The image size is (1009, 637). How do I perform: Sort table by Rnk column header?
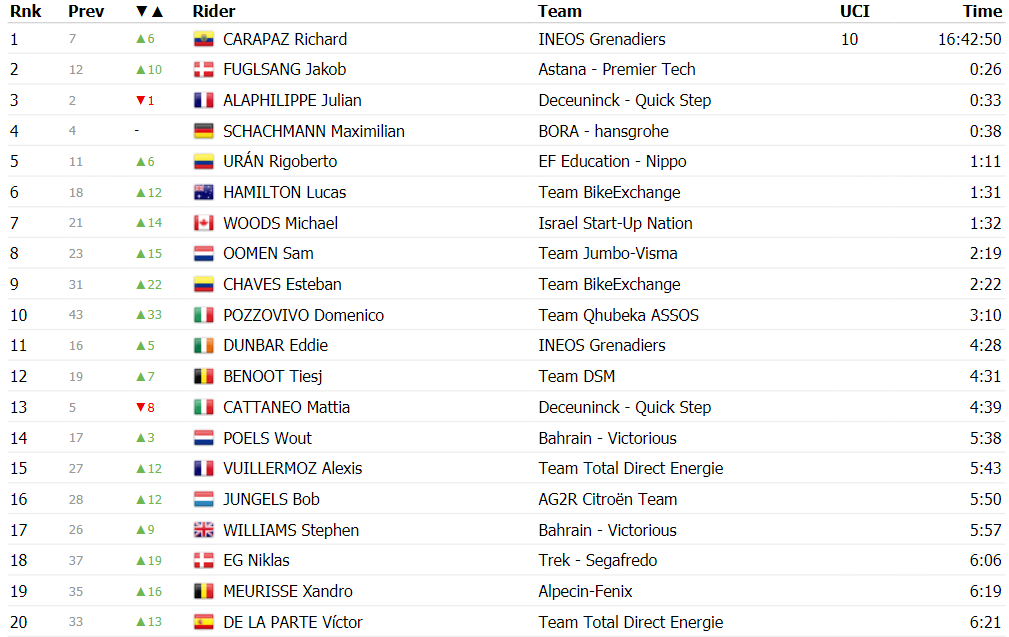coord(26,12)
